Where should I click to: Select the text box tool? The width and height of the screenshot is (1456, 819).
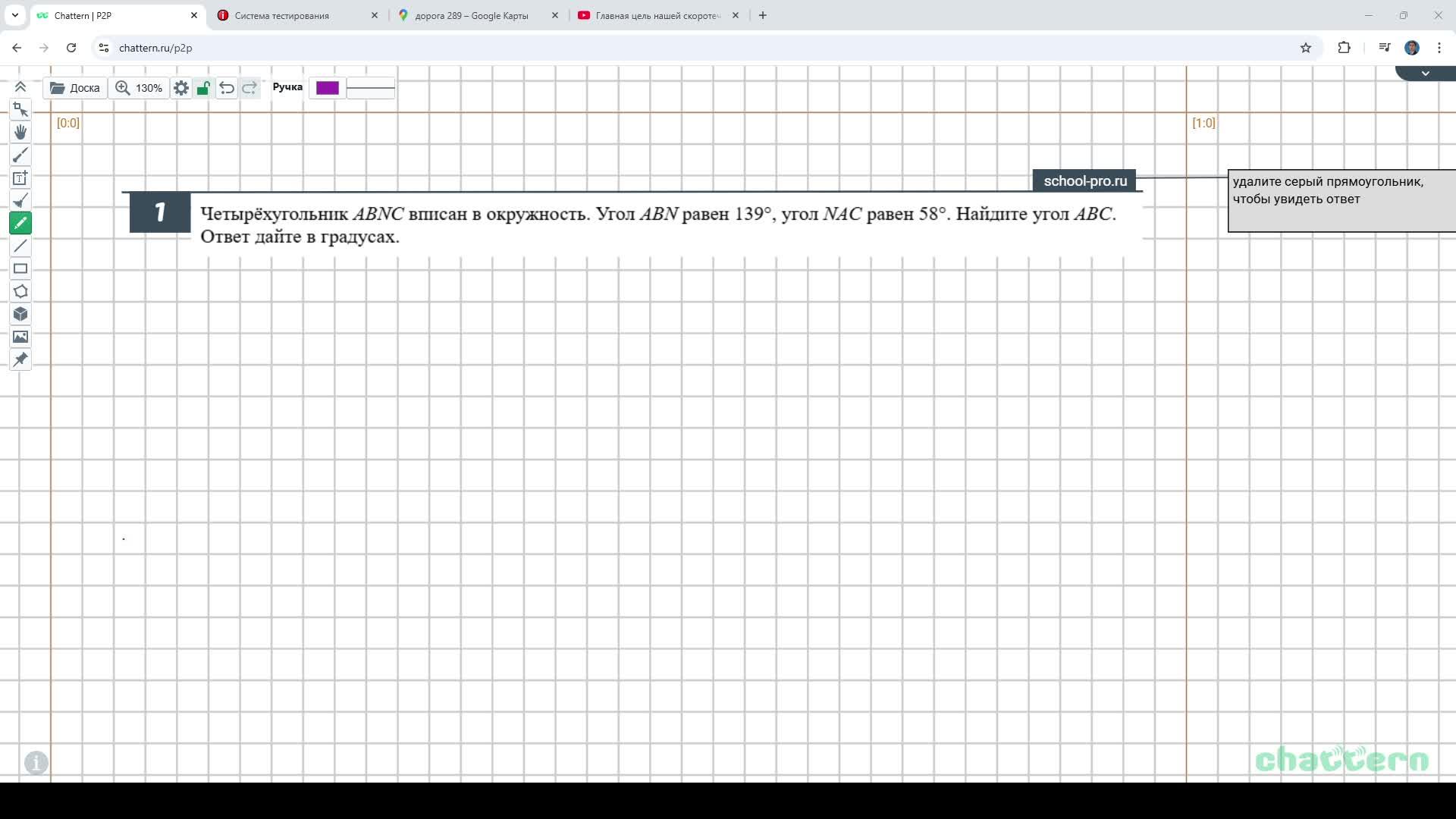pos(20,178)
